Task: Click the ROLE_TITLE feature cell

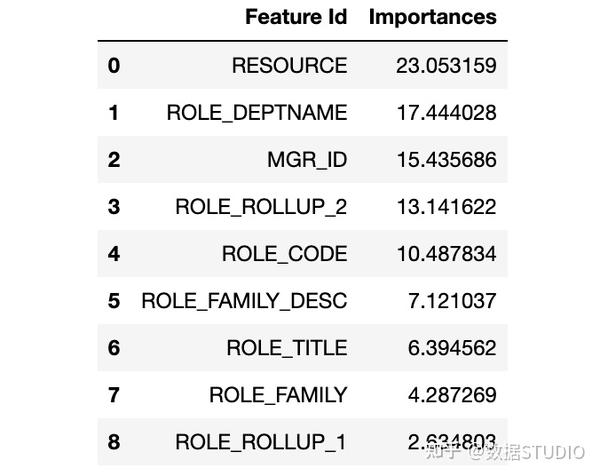Action: point(287,348)
